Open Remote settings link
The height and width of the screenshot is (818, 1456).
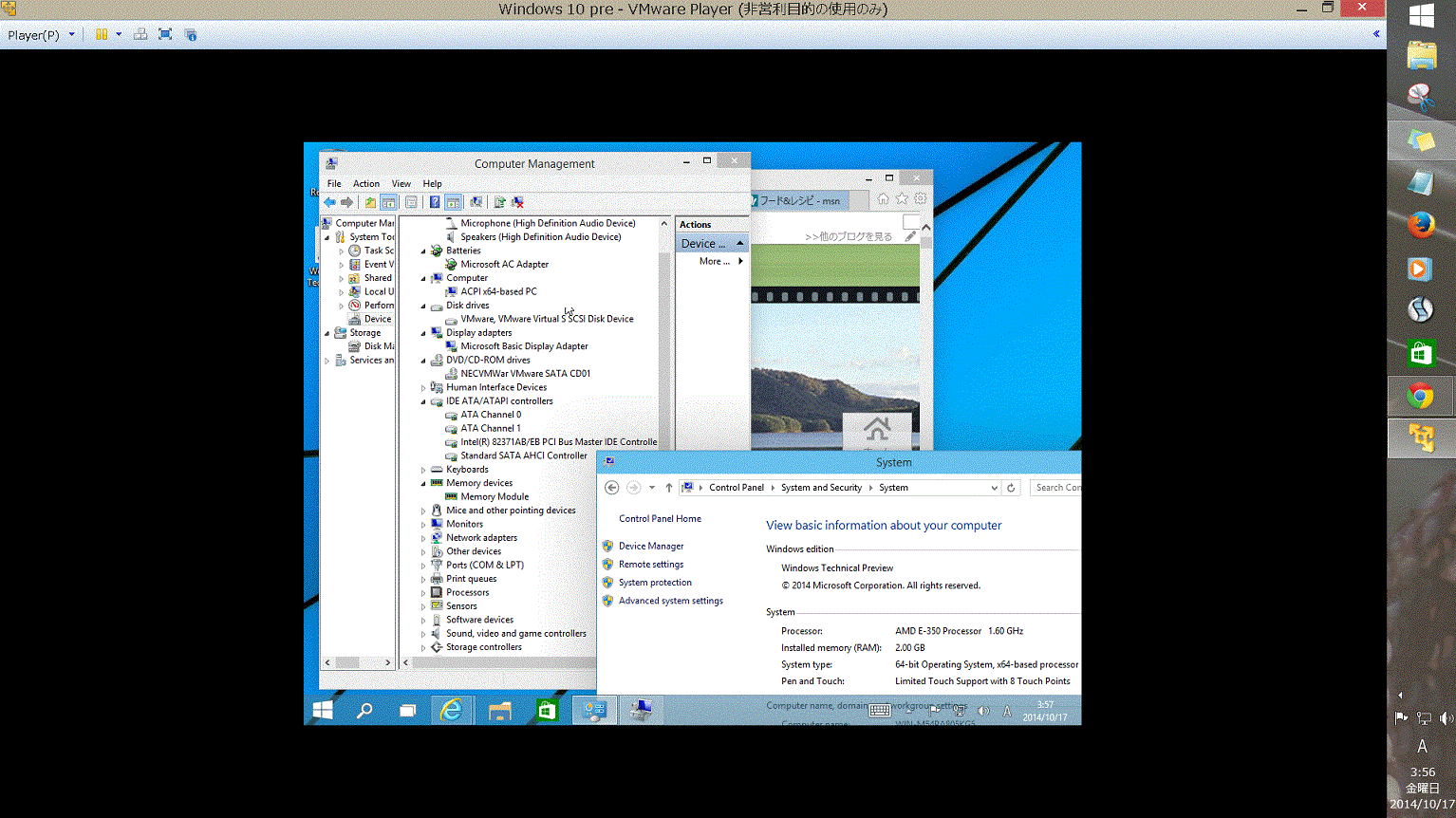click(651, 565)
